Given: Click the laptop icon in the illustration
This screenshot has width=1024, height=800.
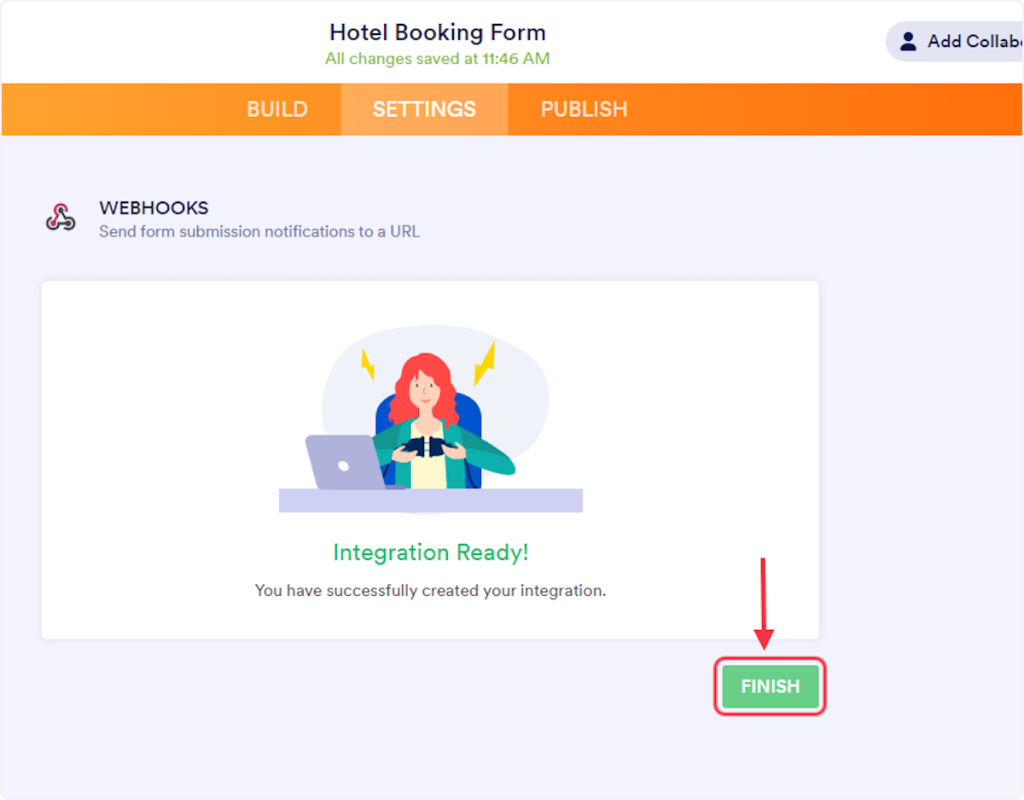Looking at the screenshot, I should (x=342, y=463).
